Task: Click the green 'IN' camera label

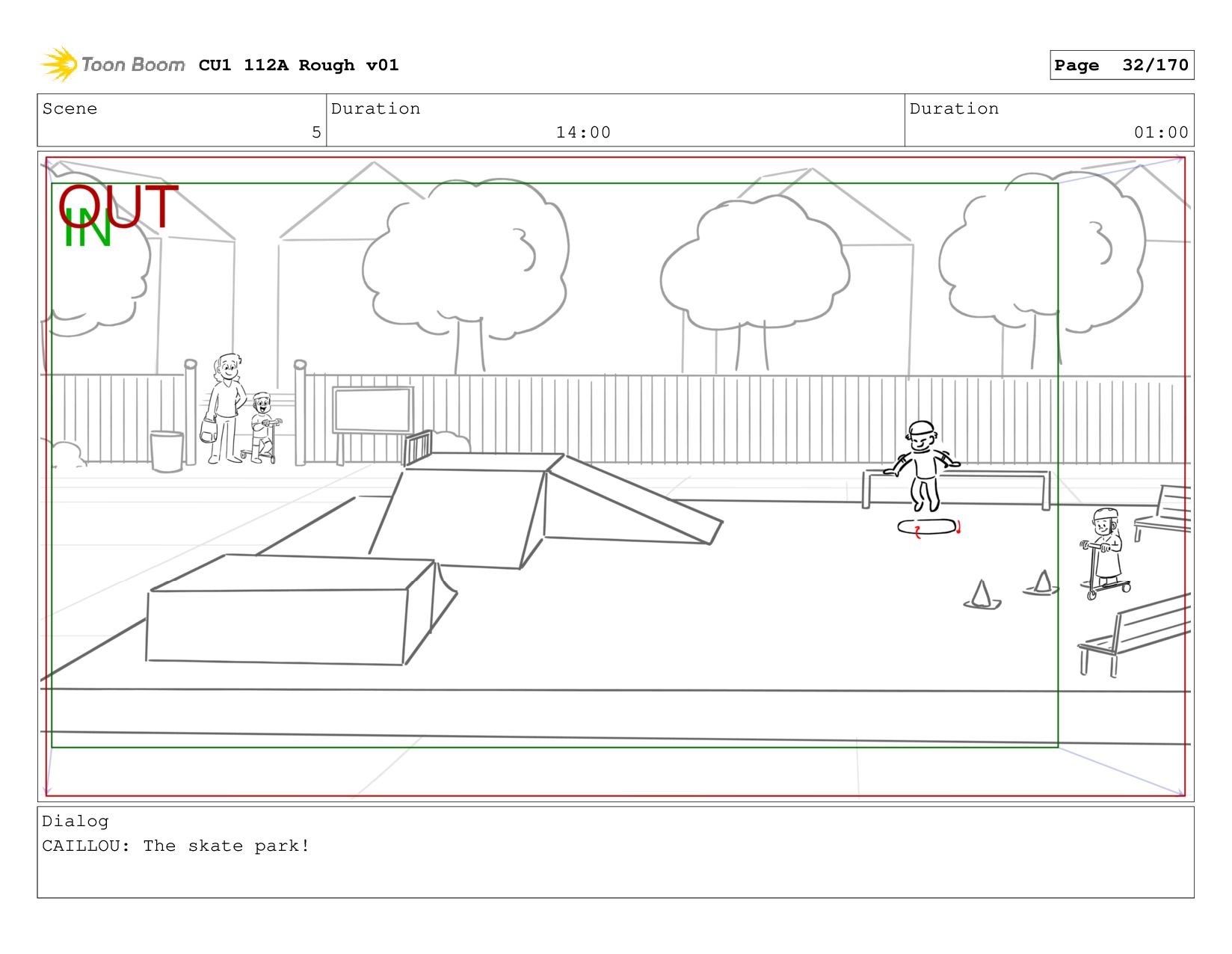Action: 87,229
